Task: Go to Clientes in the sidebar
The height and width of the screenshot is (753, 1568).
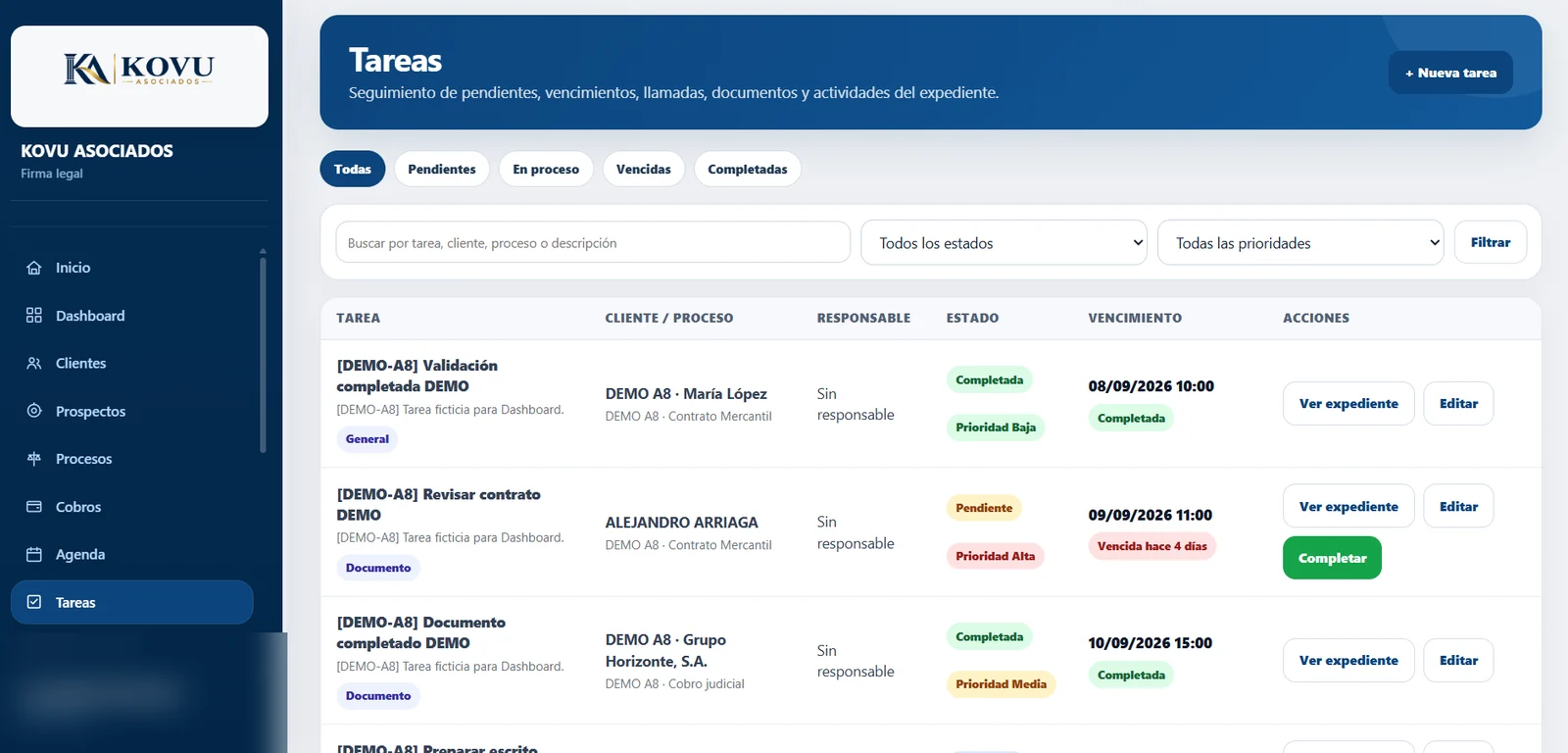Action: click(x=132, y=363)
